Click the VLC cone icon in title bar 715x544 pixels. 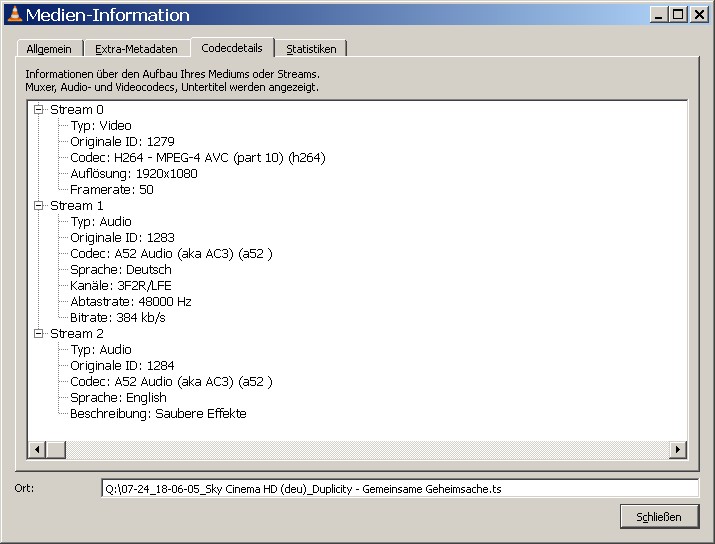15,14
